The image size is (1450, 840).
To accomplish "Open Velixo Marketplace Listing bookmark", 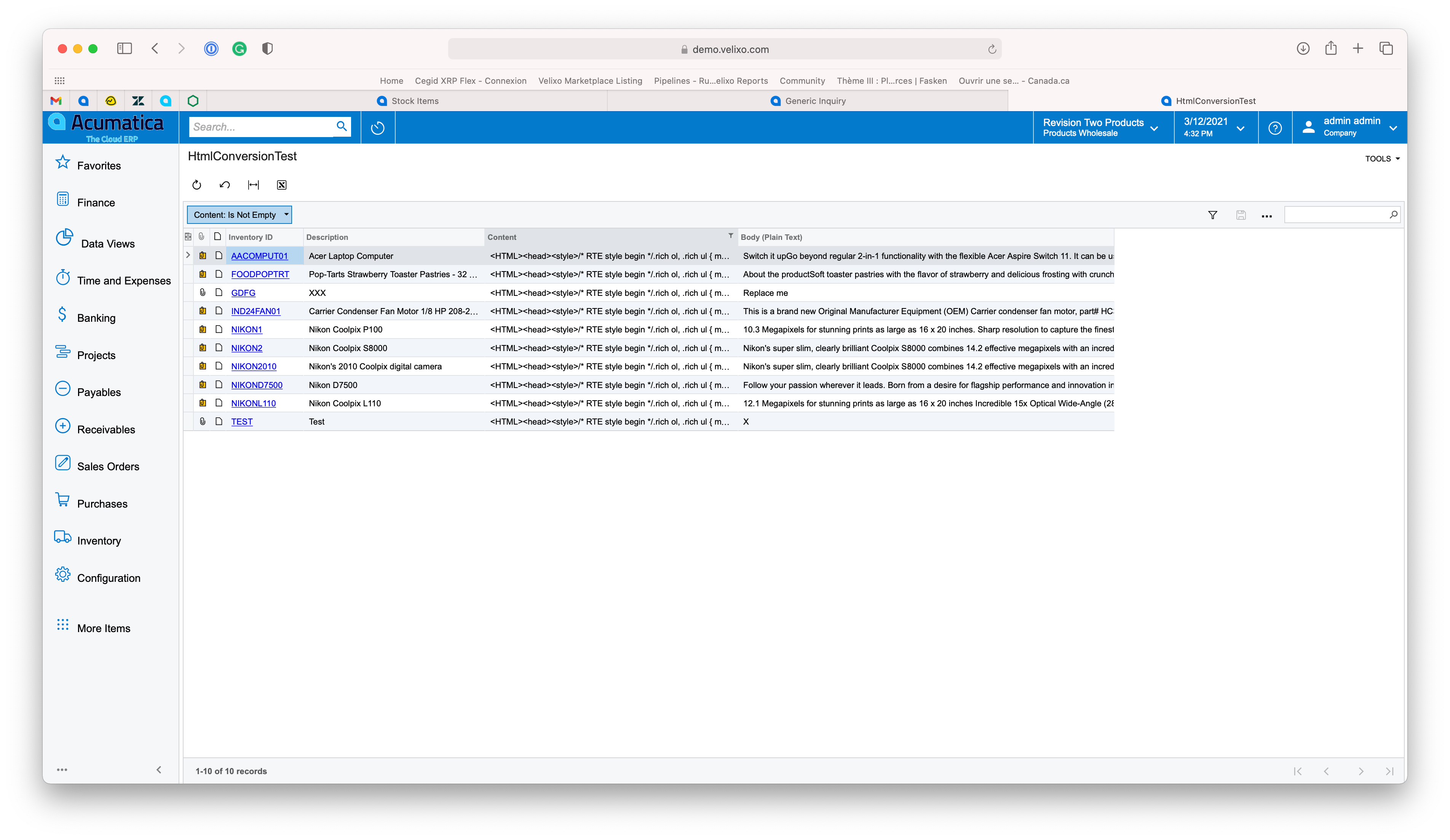I will (x=590, y=81).
